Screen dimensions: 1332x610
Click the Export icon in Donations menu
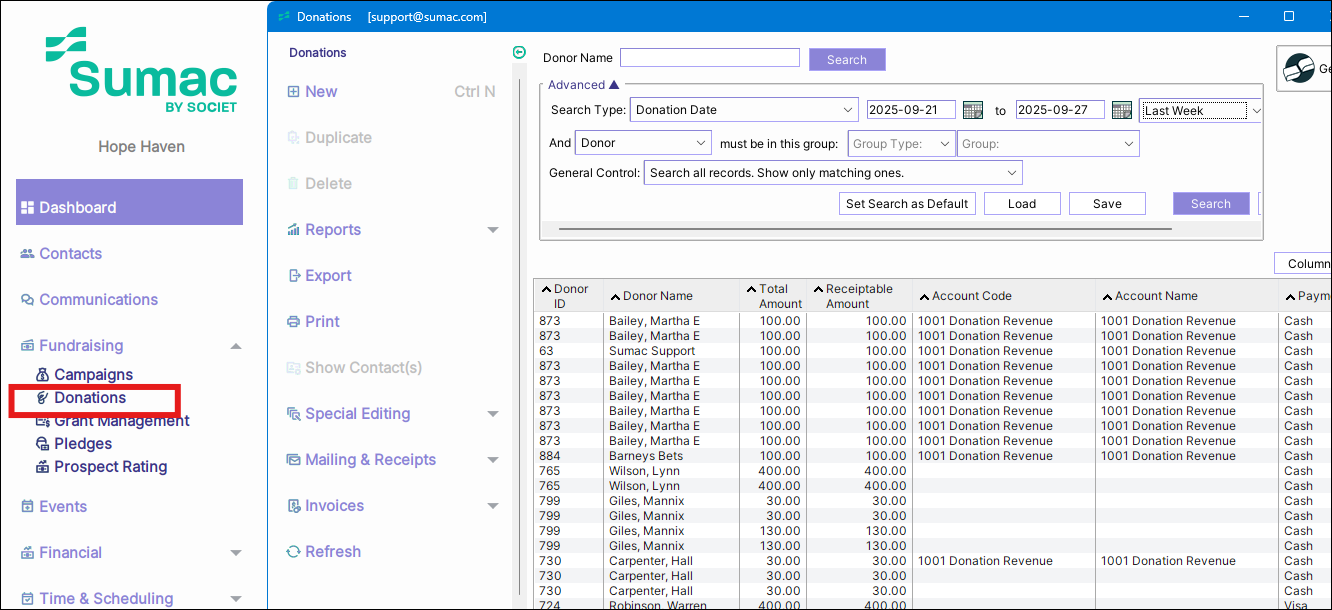[294, 276]
